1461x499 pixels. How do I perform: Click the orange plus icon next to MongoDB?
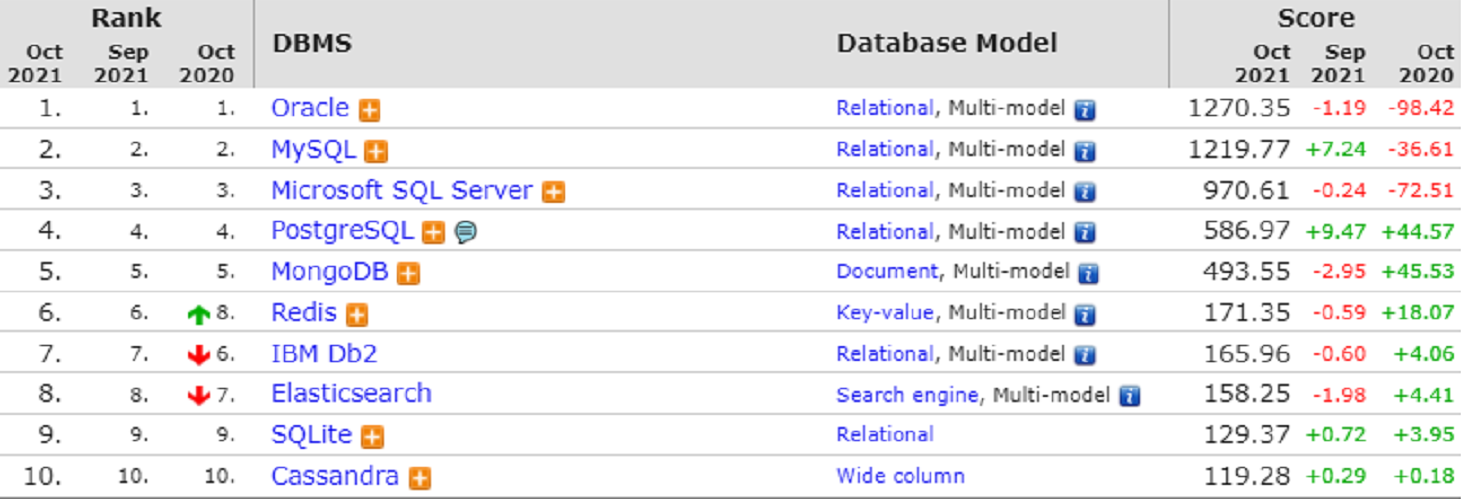coord(408,274)
